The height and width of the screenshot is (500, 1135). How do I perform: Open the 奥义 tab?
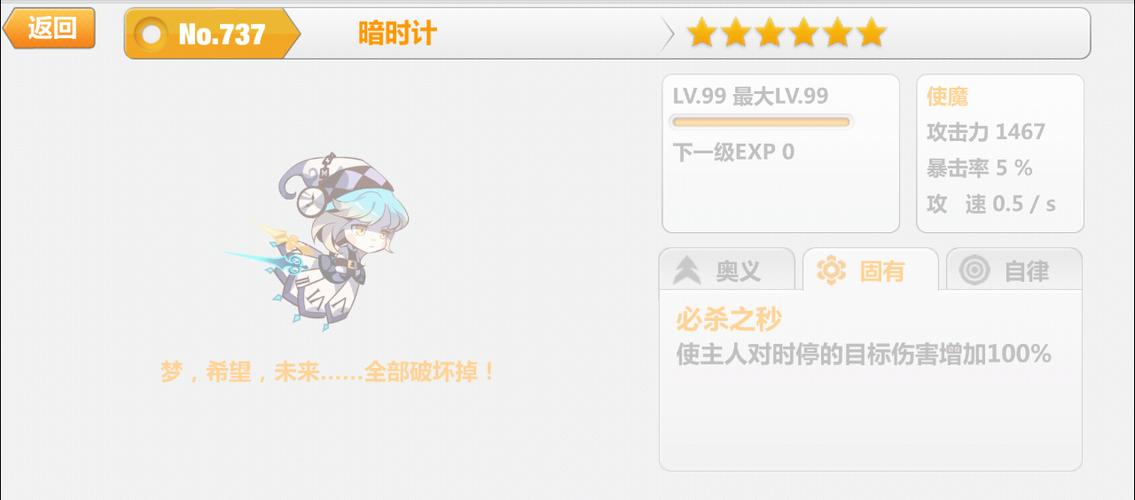727,270
